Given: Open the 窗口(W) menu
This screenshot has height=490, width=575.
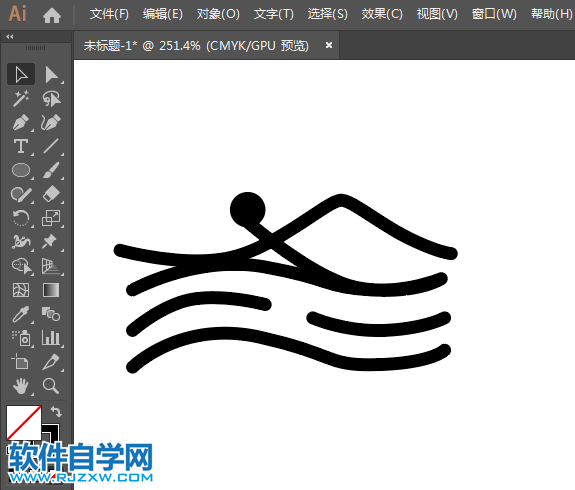Looking at the screenshot, I should [x=494, y=14].
